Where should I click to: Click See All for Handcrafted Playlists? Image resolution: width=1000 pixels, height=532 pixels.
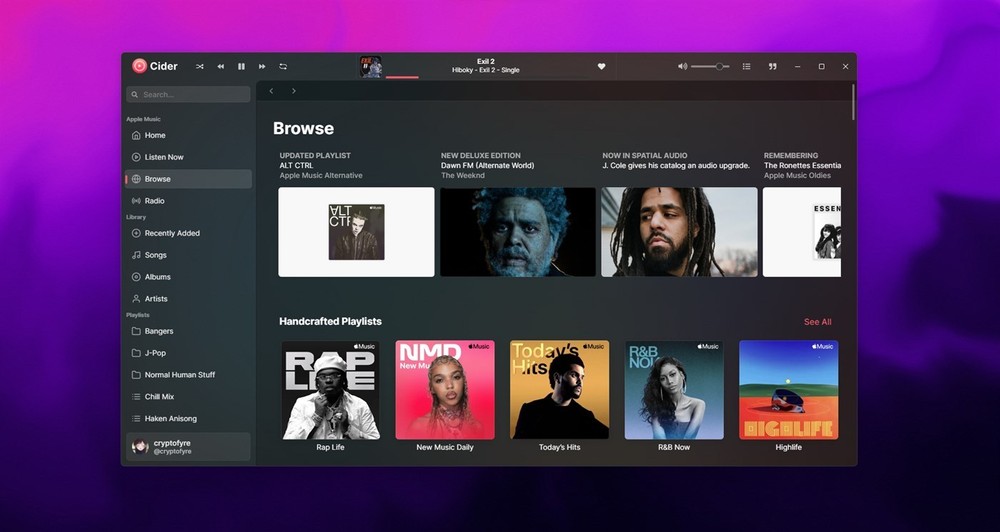(817, 322)
